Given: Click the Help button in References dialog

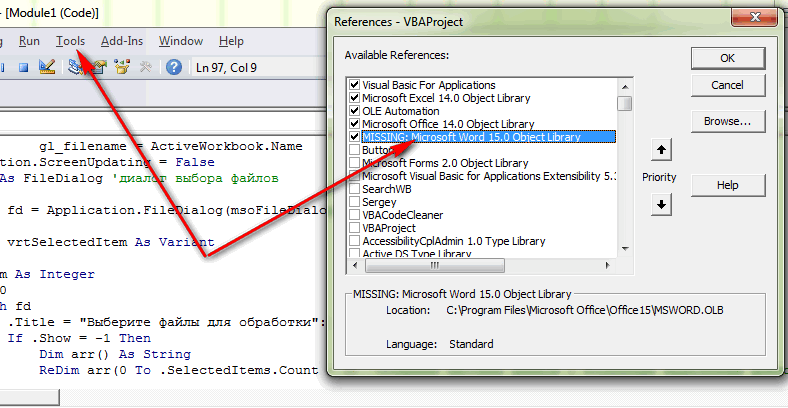Looking at the screenshot, I should [x=728, y=185].
